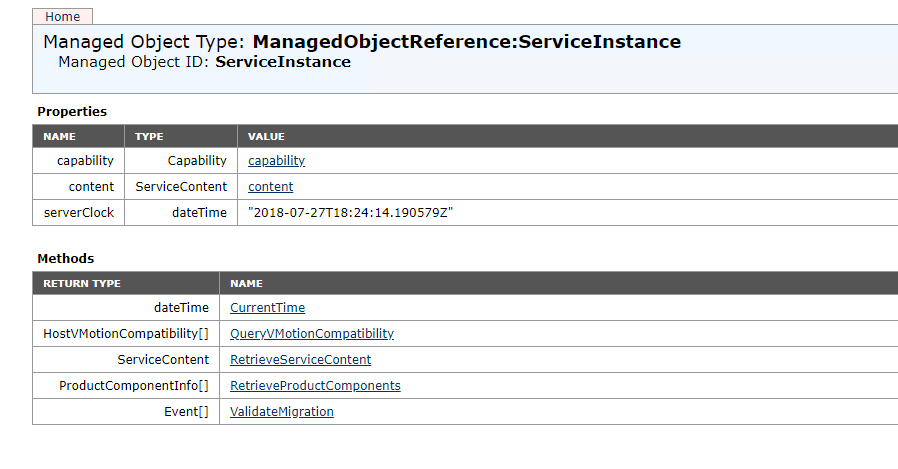Open the Home tab
This screenshot has height=469, width=898.
pyautogui.click(x=62, y=17)
